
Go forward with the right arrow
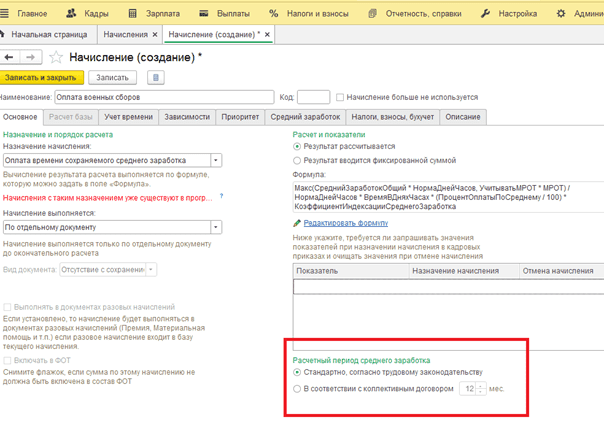30,57
